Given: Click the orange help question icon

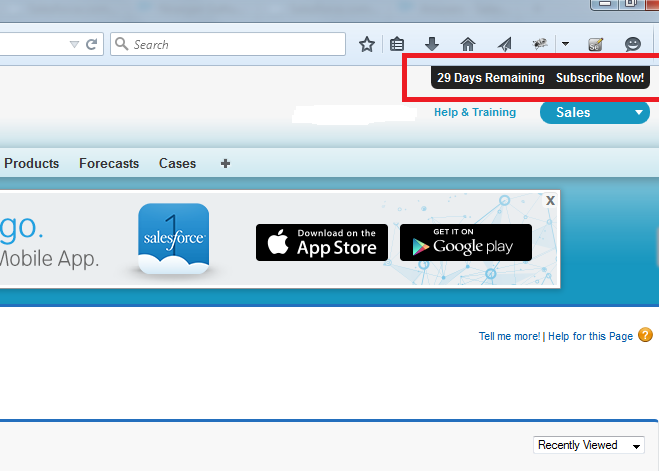Looking at the screenshot, I should coord(645,335).
